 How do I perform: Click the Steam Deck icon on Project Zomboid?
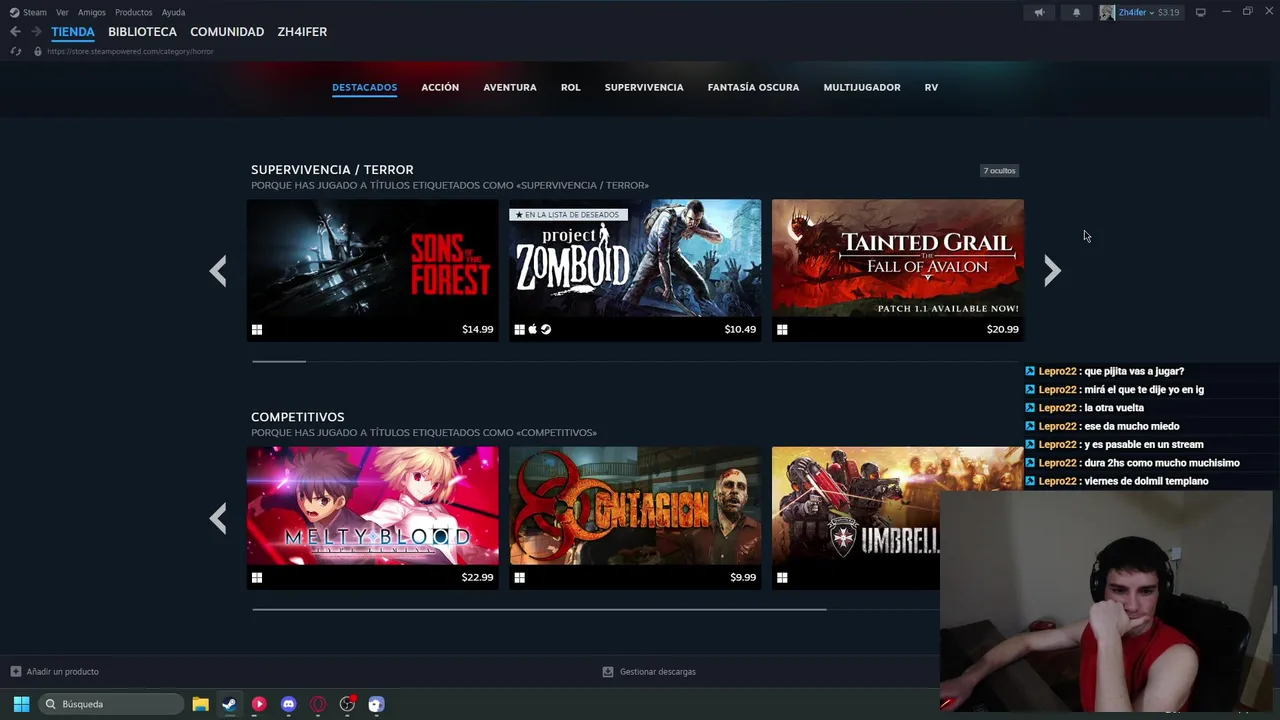(546, 329)
